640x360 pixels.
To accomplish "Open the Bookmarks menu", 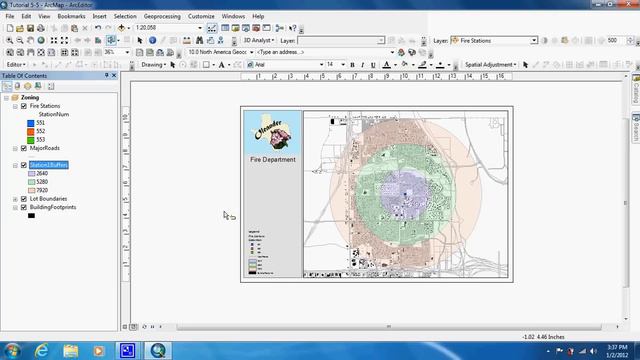I will point(71,16).
